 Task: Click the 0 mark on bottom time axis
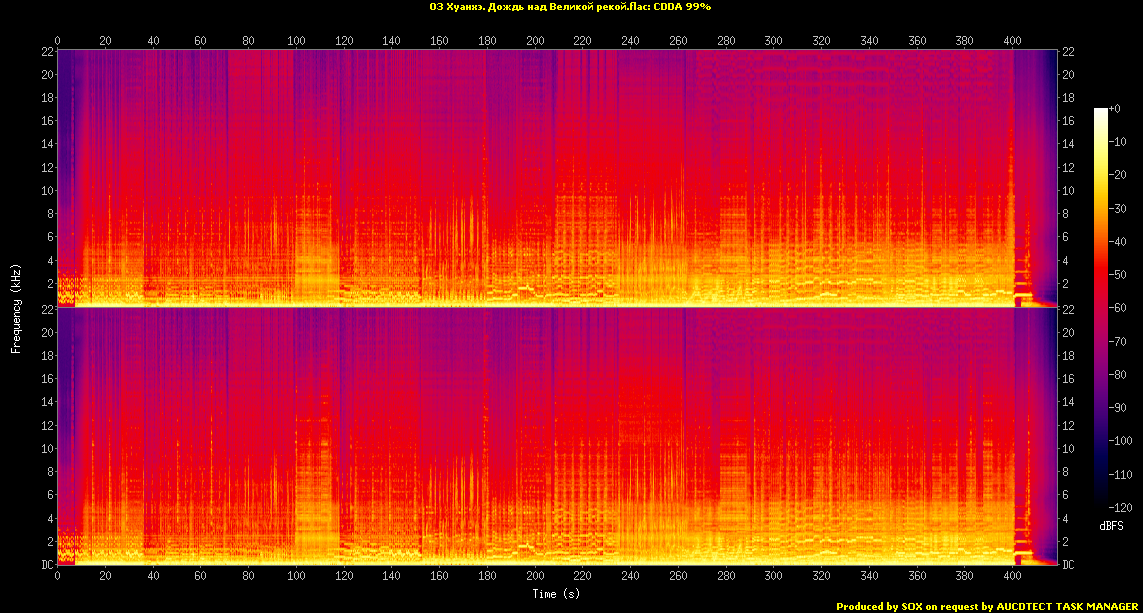point(58,577)
